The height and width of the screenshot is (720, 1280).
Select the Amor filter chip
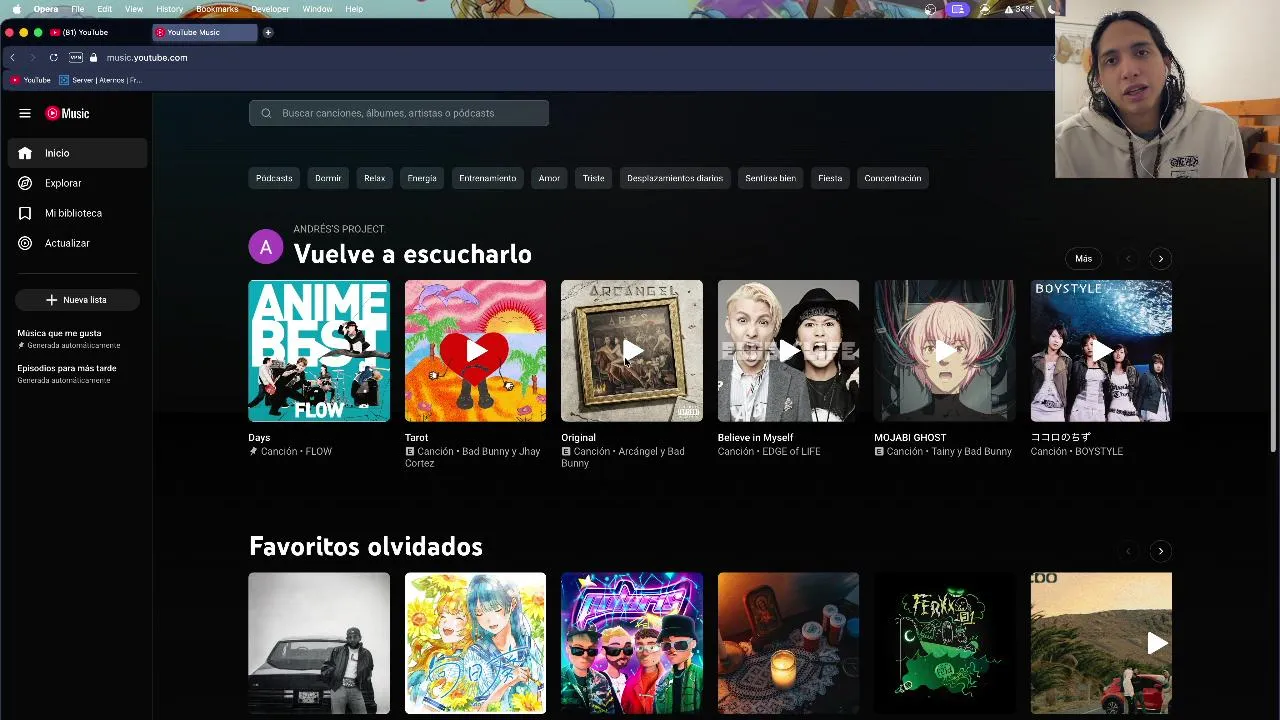point(549,178)
